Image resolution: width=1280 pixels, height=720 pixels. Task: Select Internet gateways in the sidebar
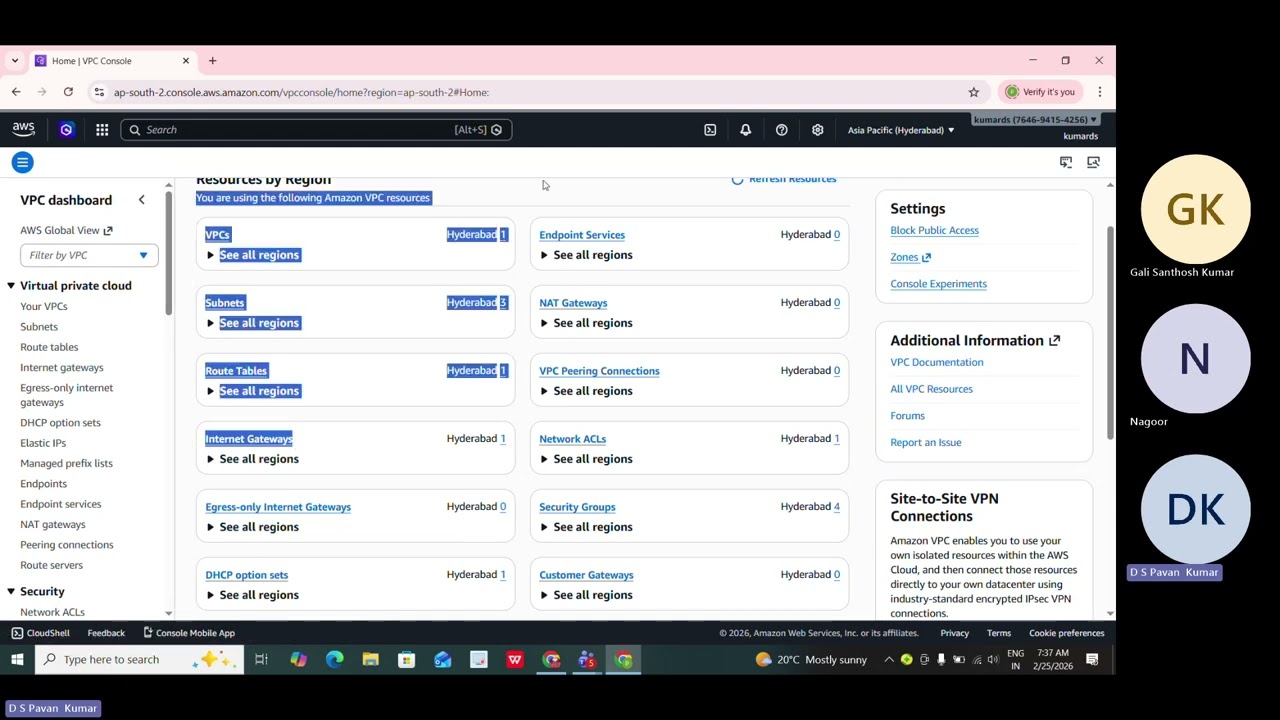point(62,368)
